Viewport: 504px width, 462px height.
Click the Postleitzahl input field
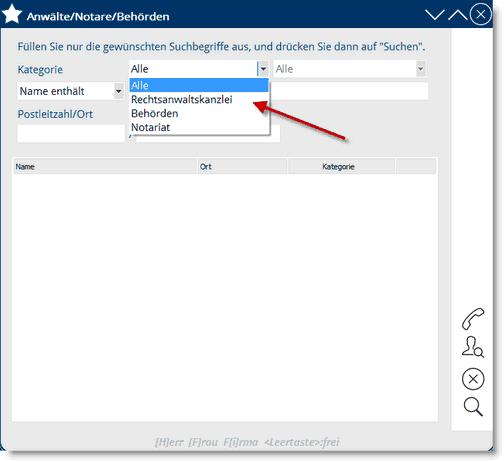coord(71,134)
